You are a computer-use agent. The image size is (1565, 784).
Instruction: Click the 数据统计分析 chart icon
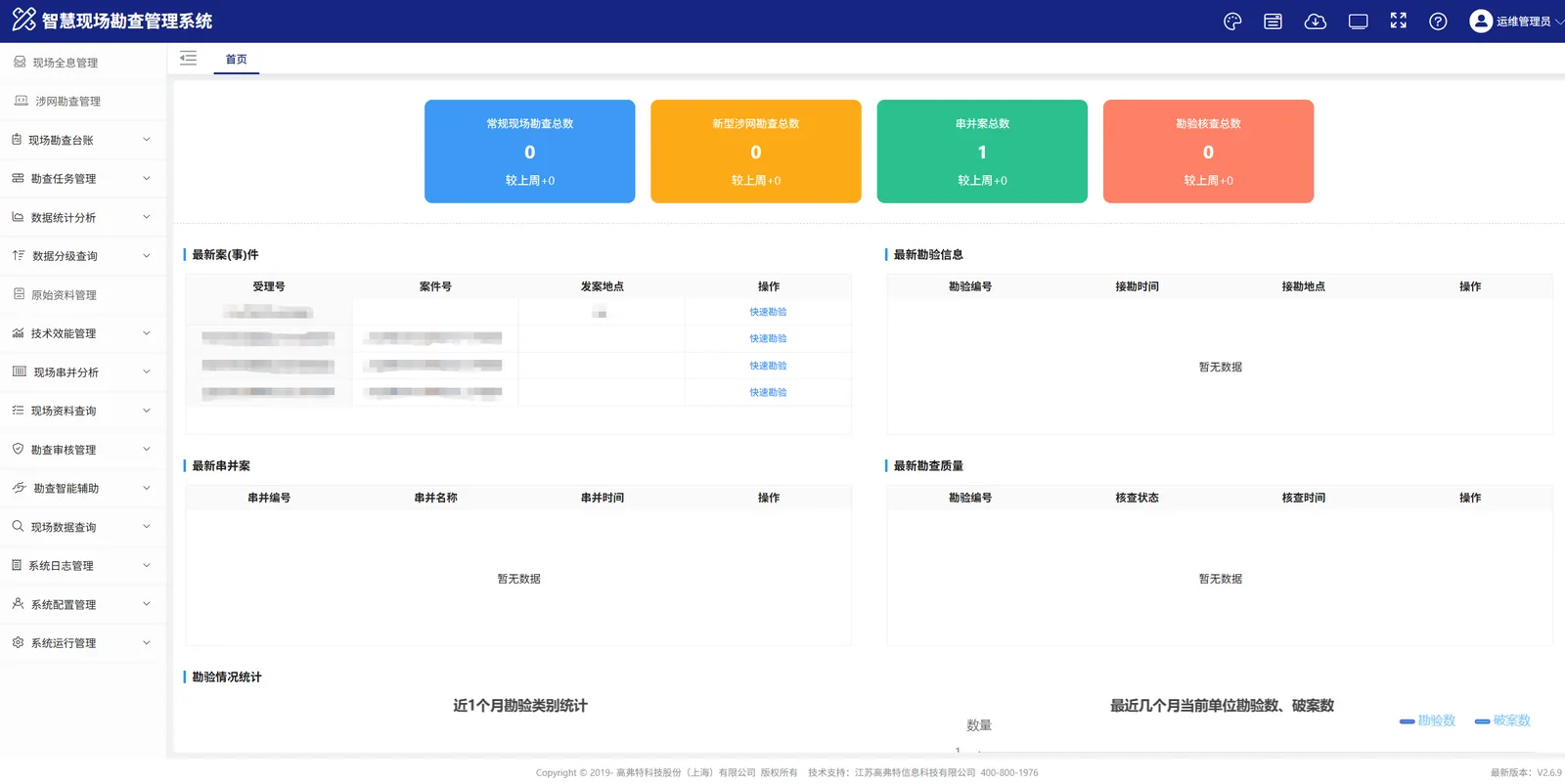[x=18, y=217]
